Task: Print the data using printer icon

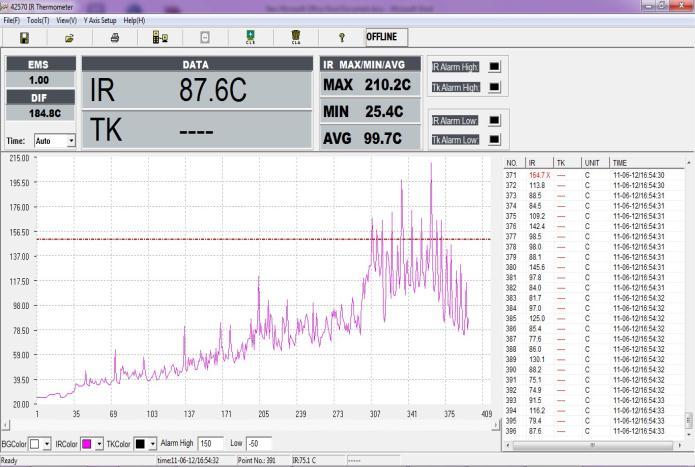Action: (x=115, y=38)
